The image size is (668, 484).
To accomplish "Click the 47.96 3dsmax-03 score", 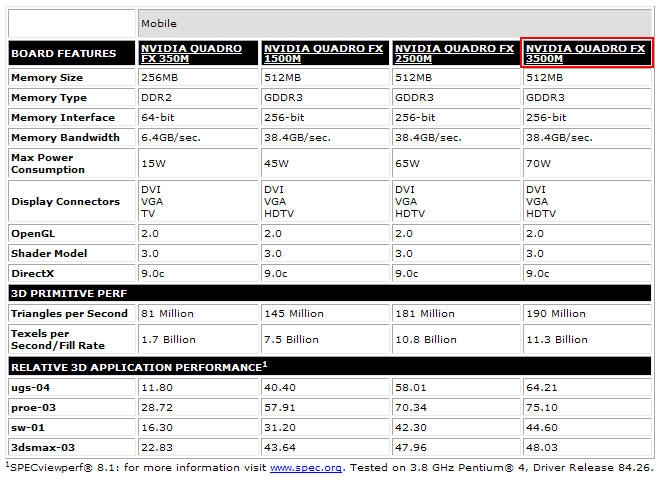I will 411,448.
